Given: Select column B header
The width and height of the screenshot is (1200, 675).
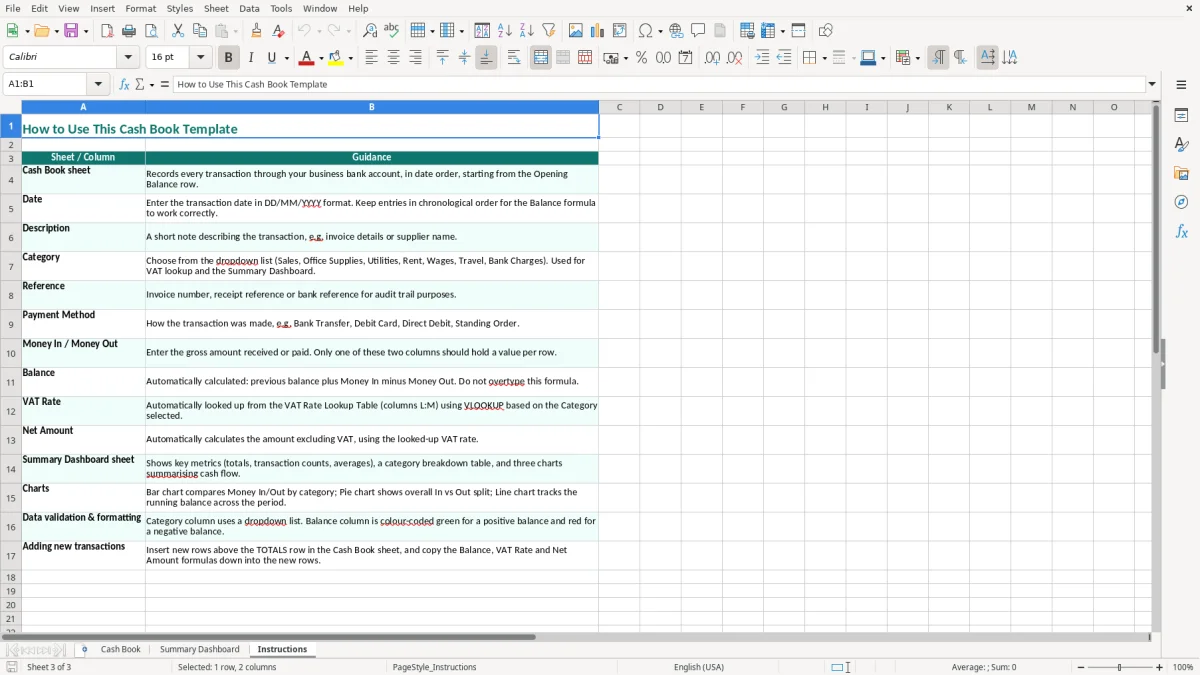Looking at the screenshot, I should pos(372,107).
